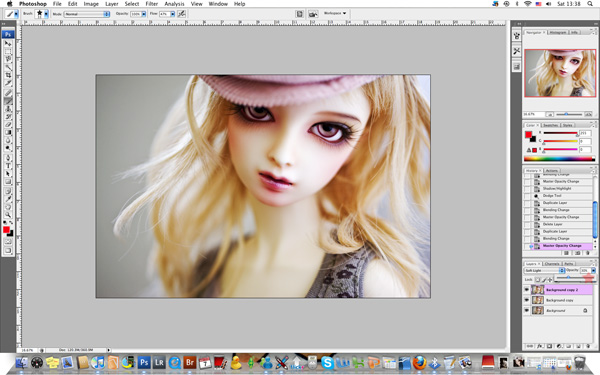Viewport: 600px width, 375px height.
Task: Select the Rectangle shape tool
Action: (x=8, y=181)
